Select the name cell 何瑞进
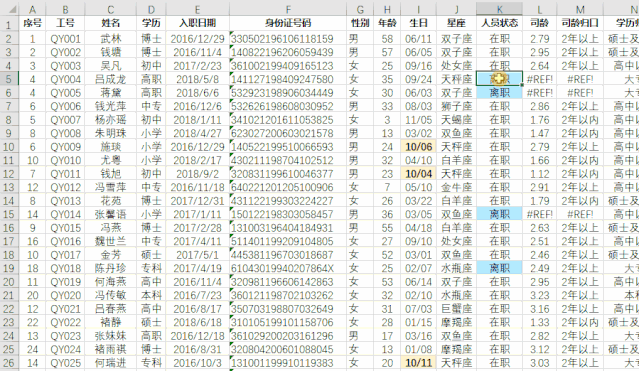The width and height of the screenshot is (639, 371). (x=110, y=362)
